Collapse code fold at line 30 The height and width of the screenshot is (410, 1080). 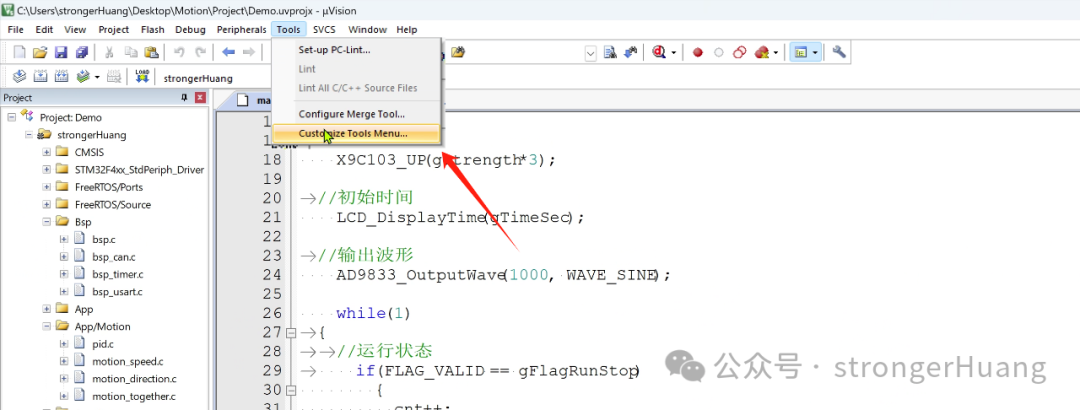click(291, 390)
